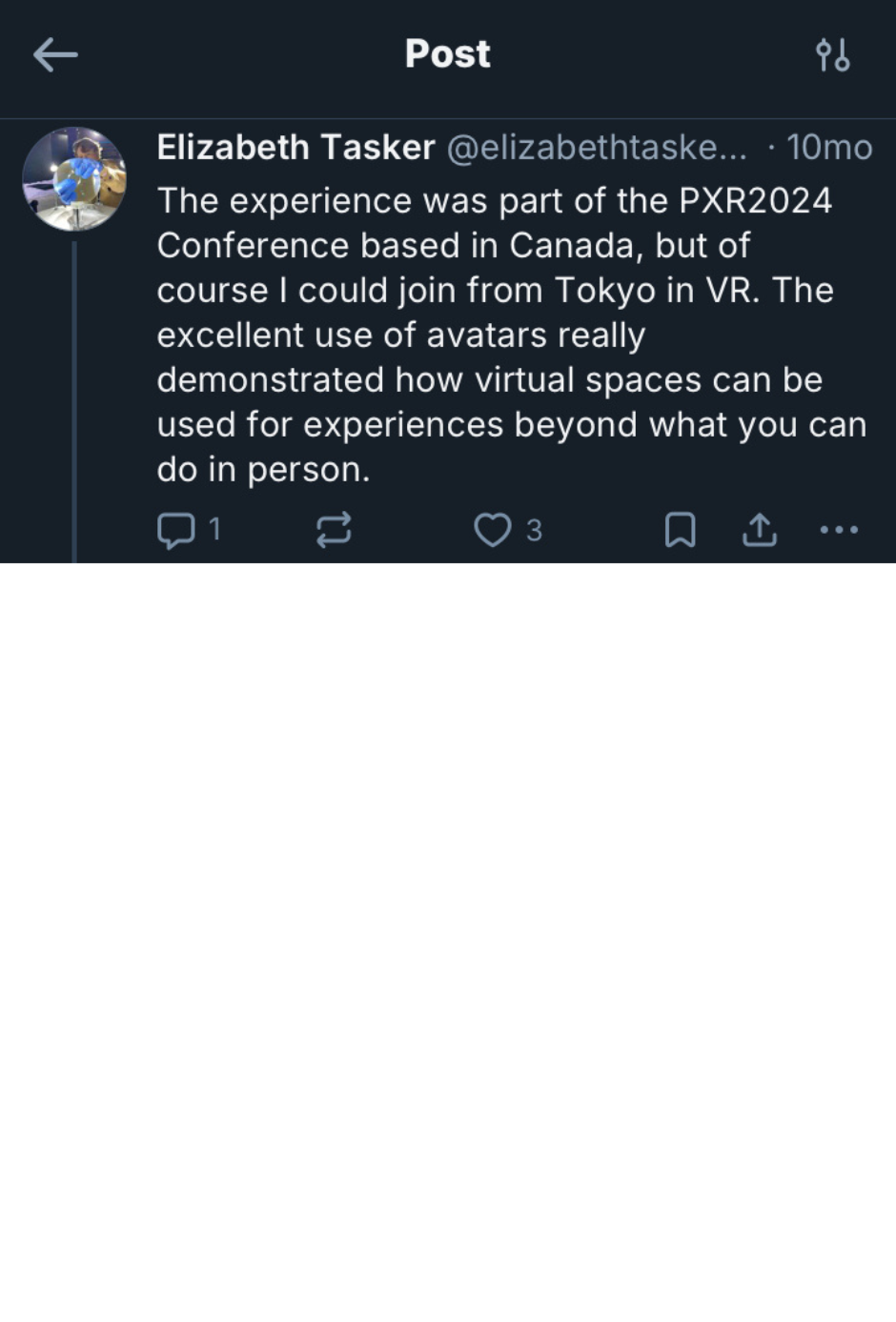Click the 10mo timestamp

[x=829, y=148]
